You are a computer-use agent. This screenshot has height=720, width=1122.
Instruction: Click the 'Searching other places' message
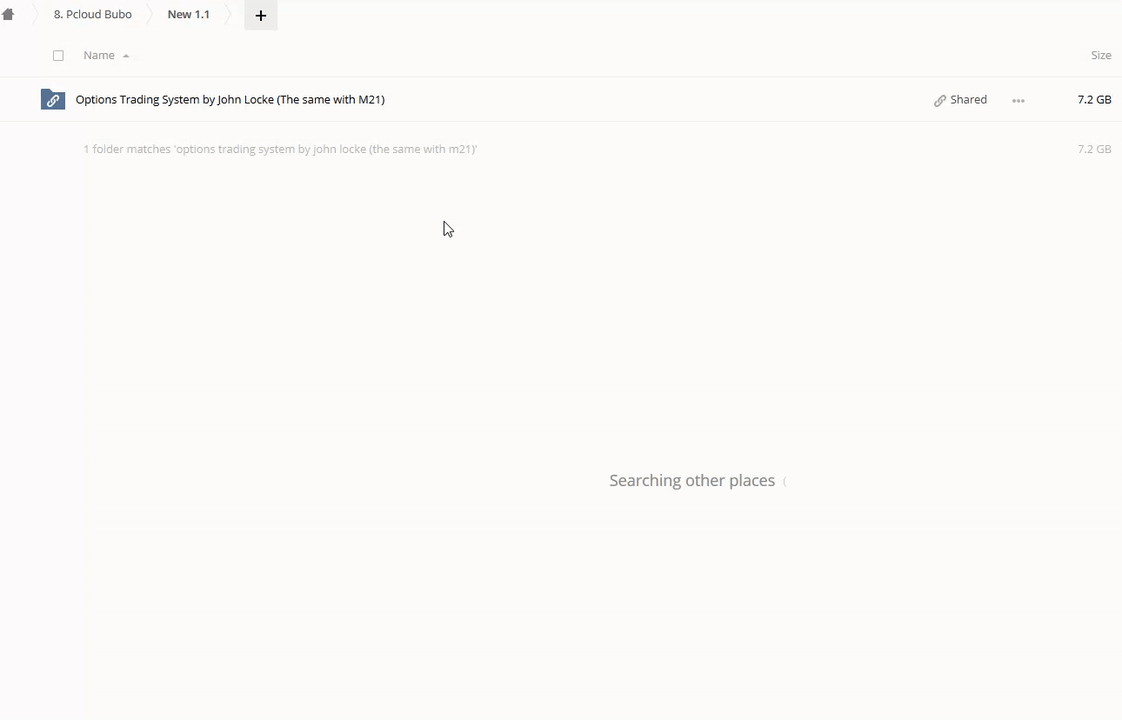click(692, 481)
